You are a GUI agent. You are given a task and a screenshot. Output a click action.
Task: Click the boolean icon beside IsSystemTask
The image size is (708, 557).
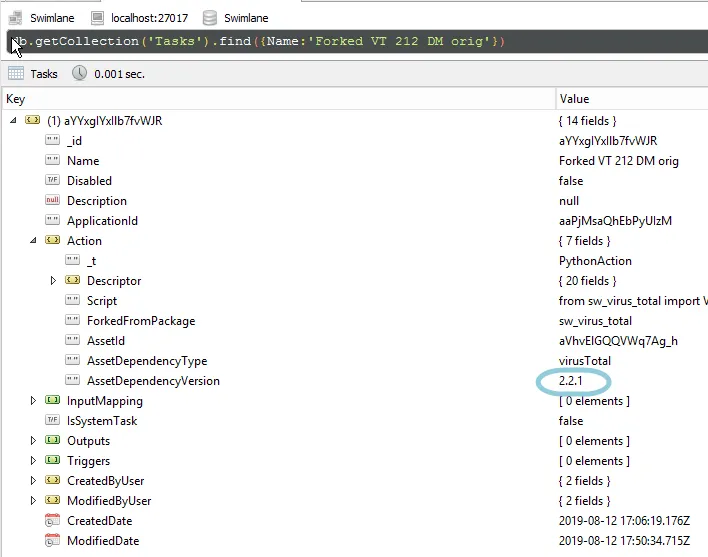[x=52, y=420]
